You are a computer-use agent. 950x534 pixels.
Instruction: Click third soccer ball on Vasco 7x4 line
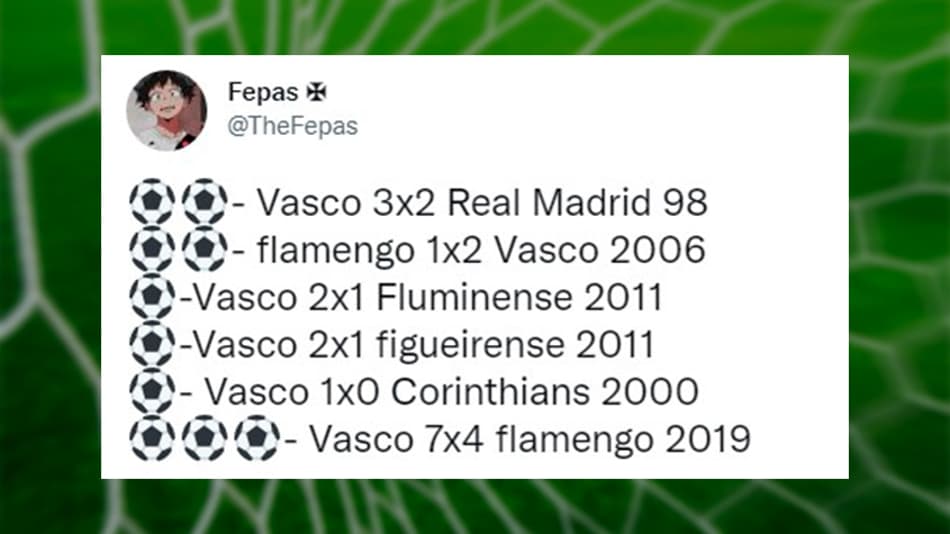pyautogui.click(x=257, y=438)
